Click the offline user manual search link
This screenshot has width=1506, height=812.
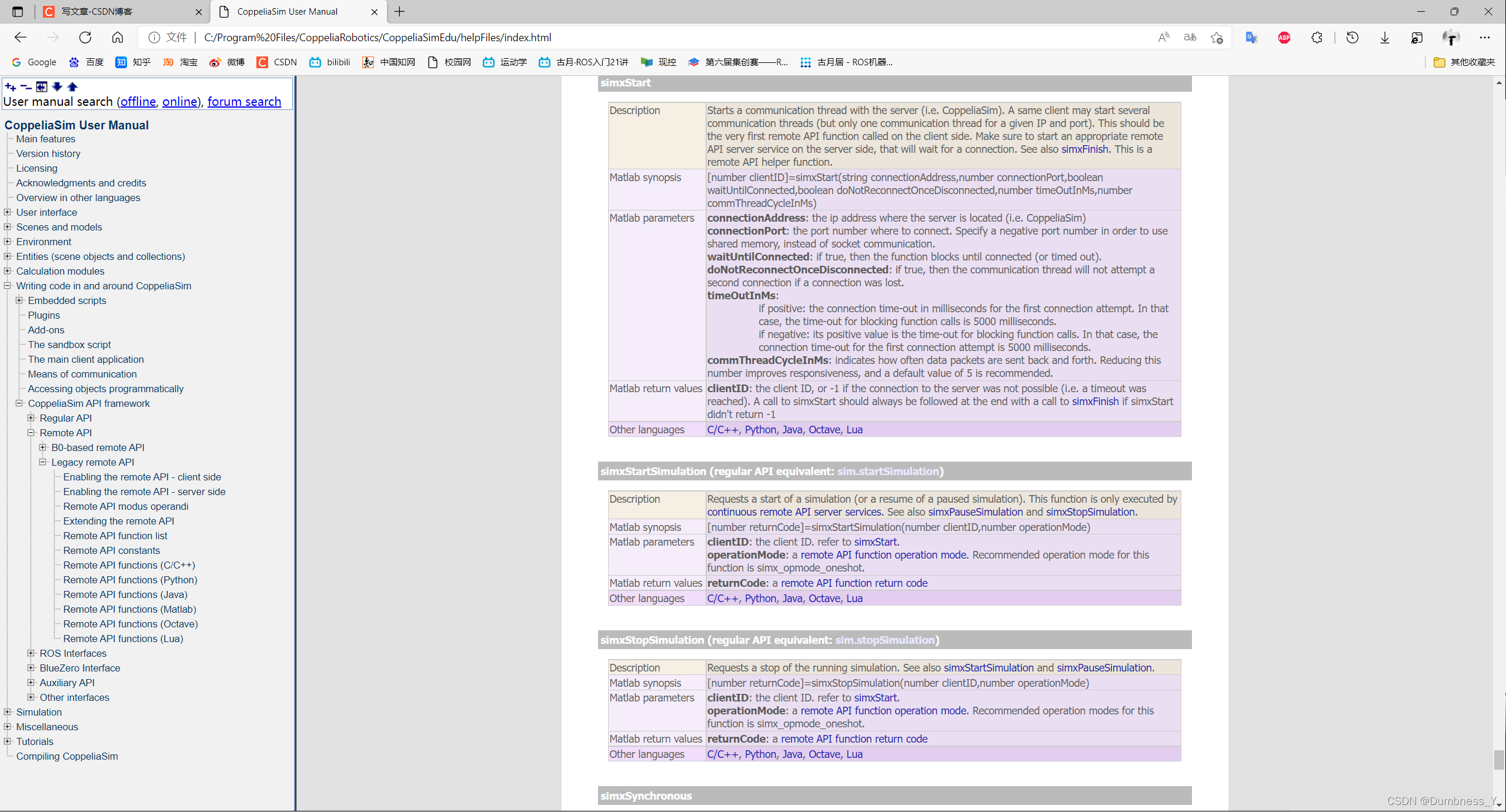[x=138, y=102]
